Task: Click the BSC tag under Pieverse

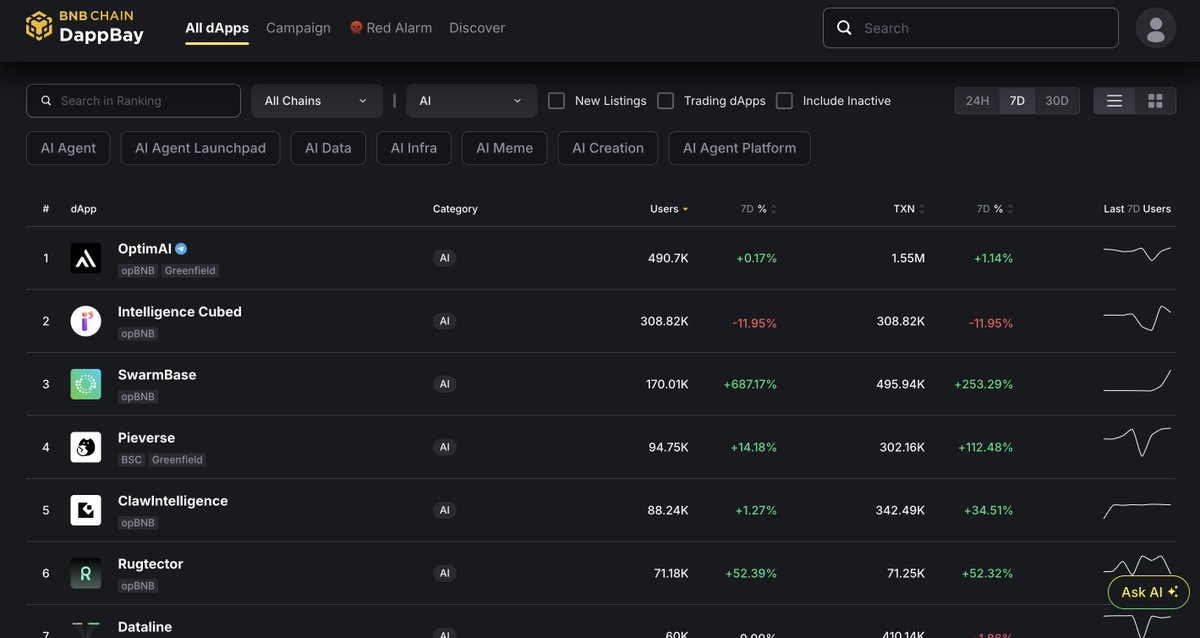Action: pos(131,460)
